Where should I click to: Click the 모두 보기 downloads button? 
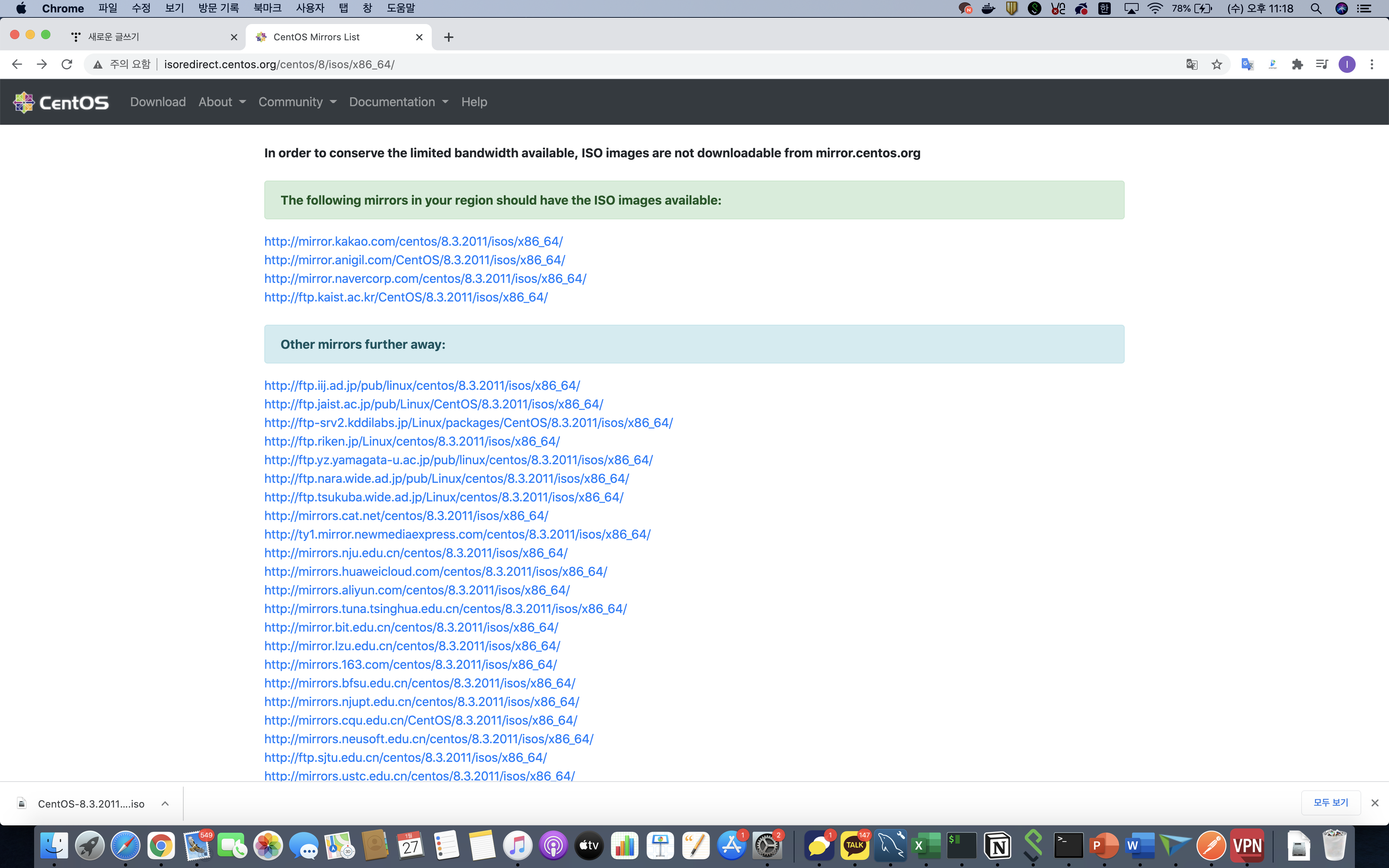(1330, 803)
